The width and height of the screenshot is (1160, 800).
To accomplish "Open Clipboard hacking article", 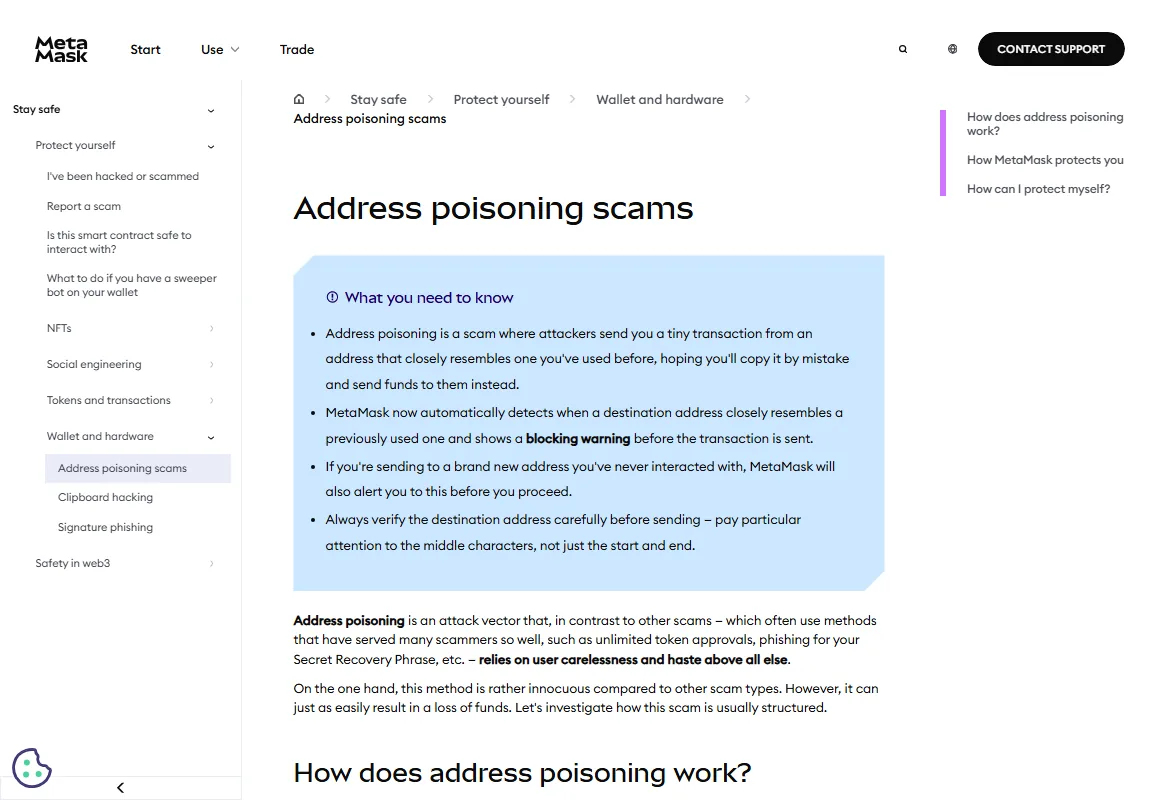I will click(105, 497).
